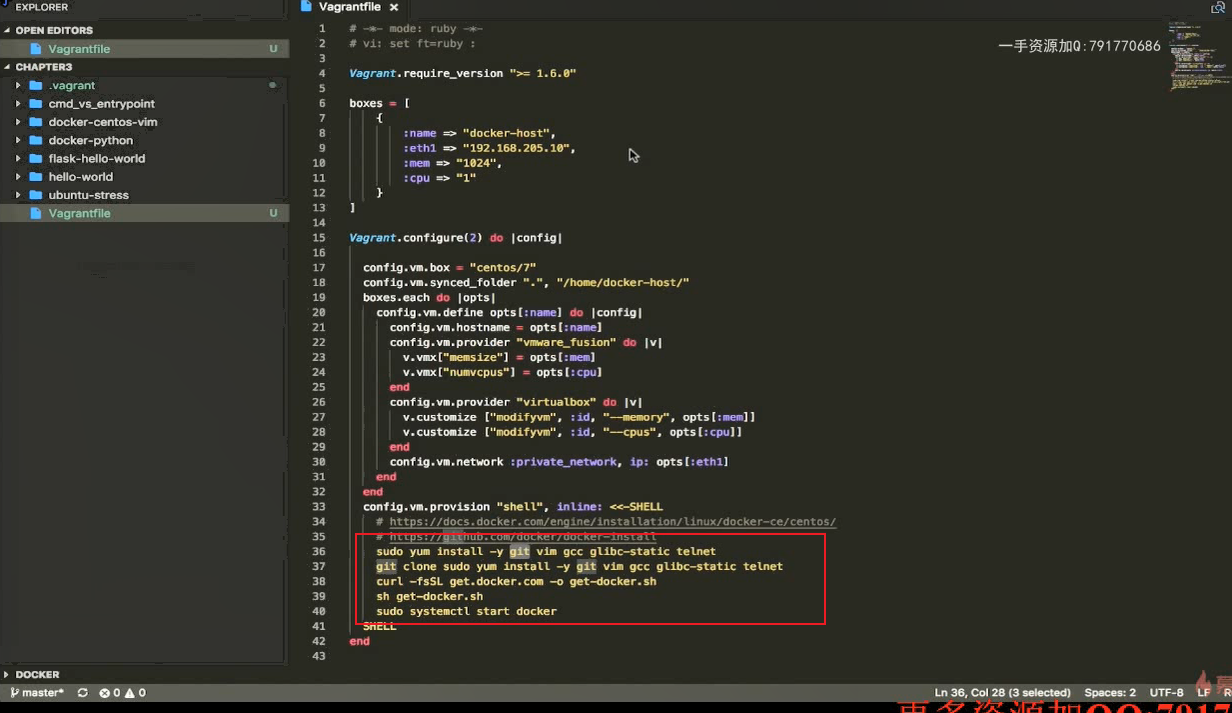
Task: Click the flask-hello-world folder icon
Action: coord(36,158)
